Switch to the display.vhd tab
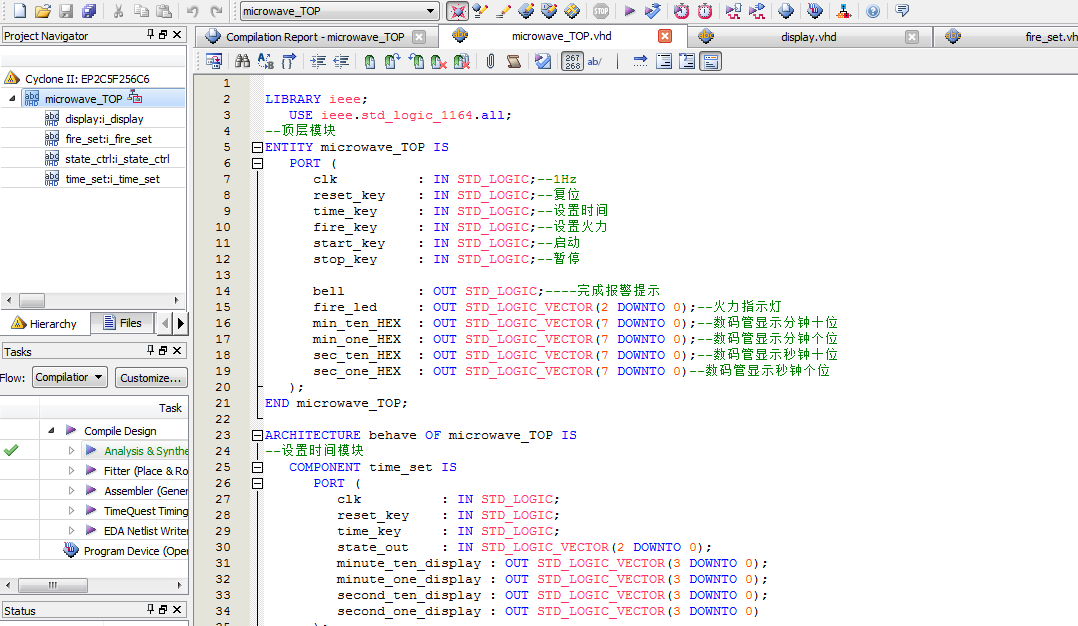The height and width of the screenshot is (626, 1078). (x=808, y=37)
